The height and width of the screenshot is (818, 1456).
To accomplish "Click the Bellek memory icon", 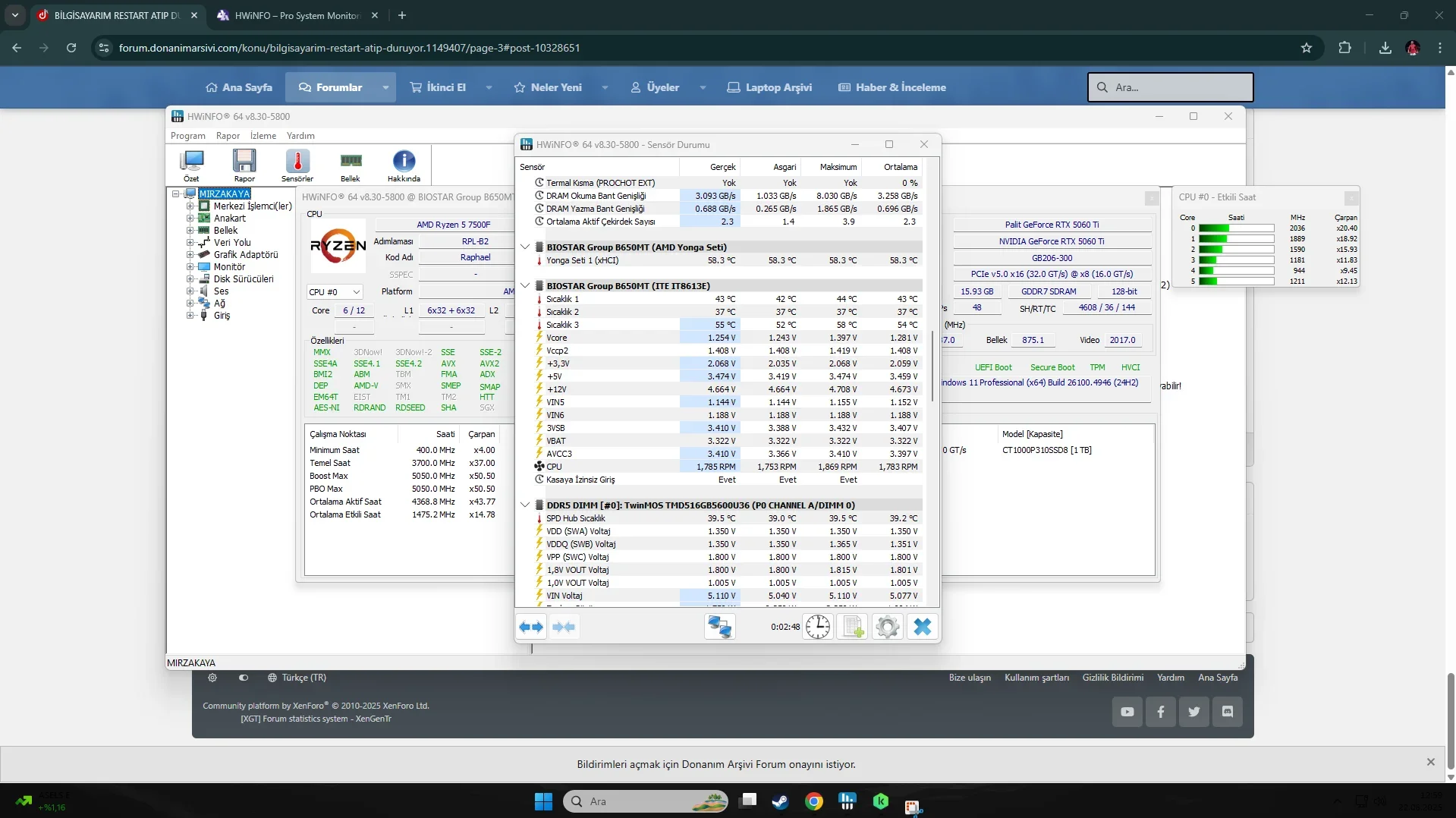I will click(350, 162).
